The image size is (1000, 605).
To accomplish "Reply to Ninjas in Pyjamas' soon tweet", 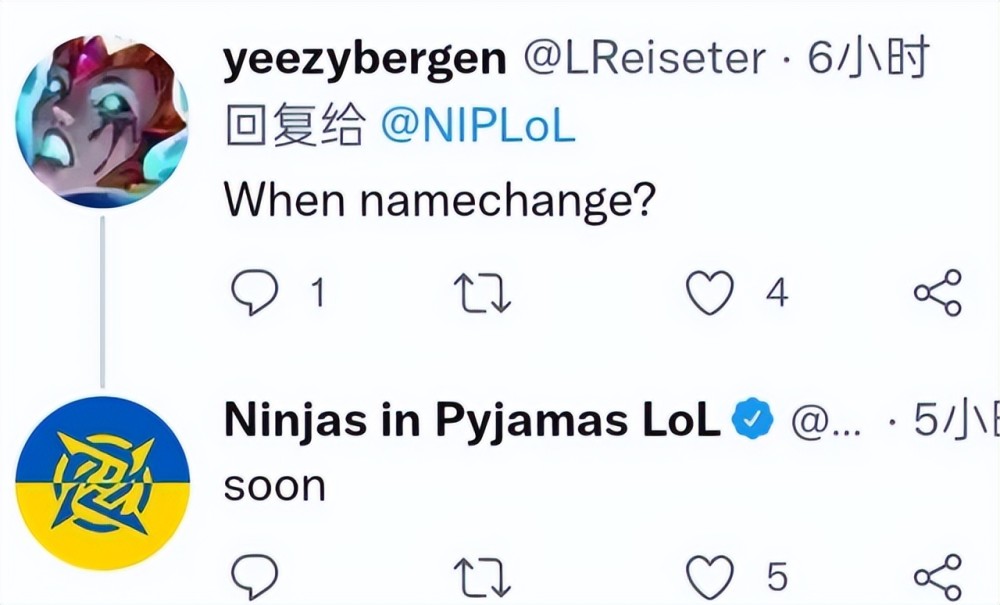I will coord(253,577).
